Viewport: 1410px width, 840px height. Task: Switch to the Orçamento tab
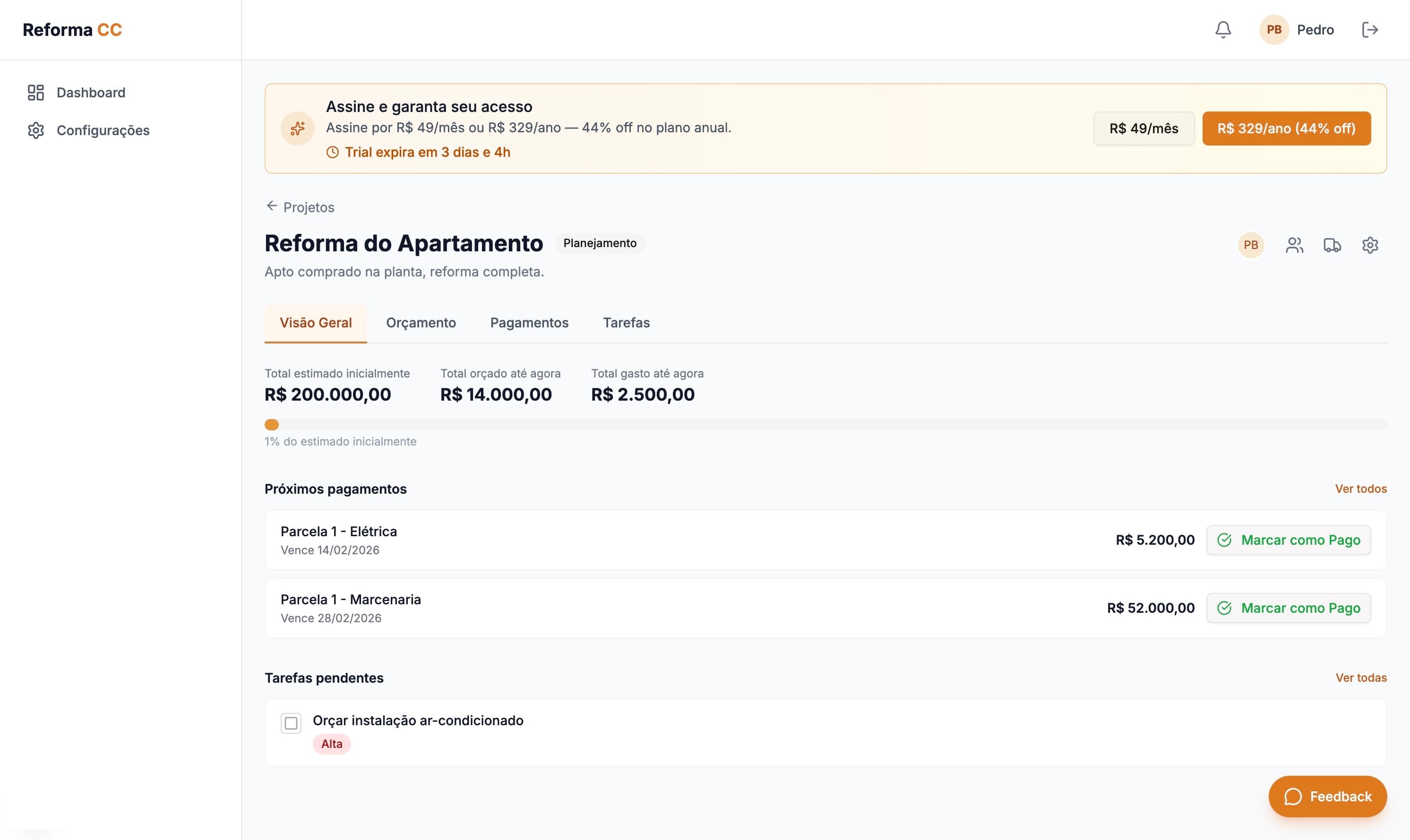421,322
